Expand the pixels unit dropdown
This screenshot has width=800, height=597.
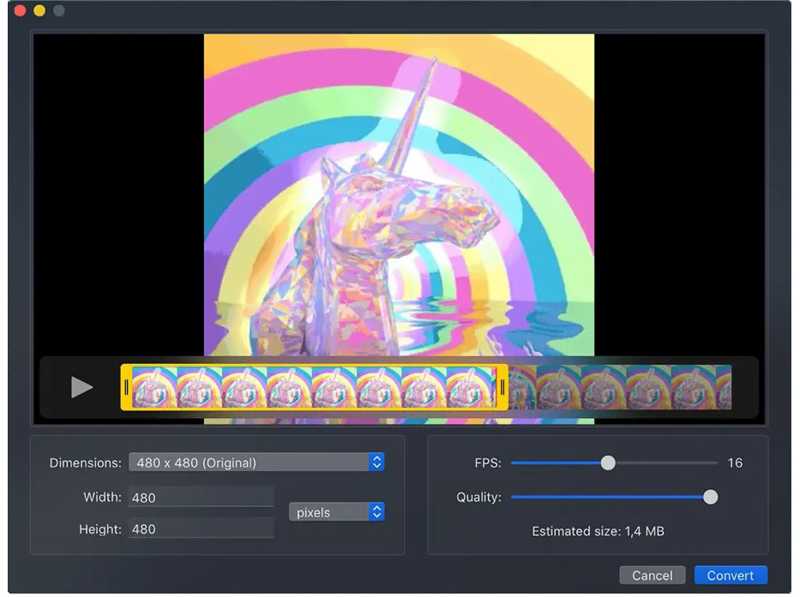point(337,512)
